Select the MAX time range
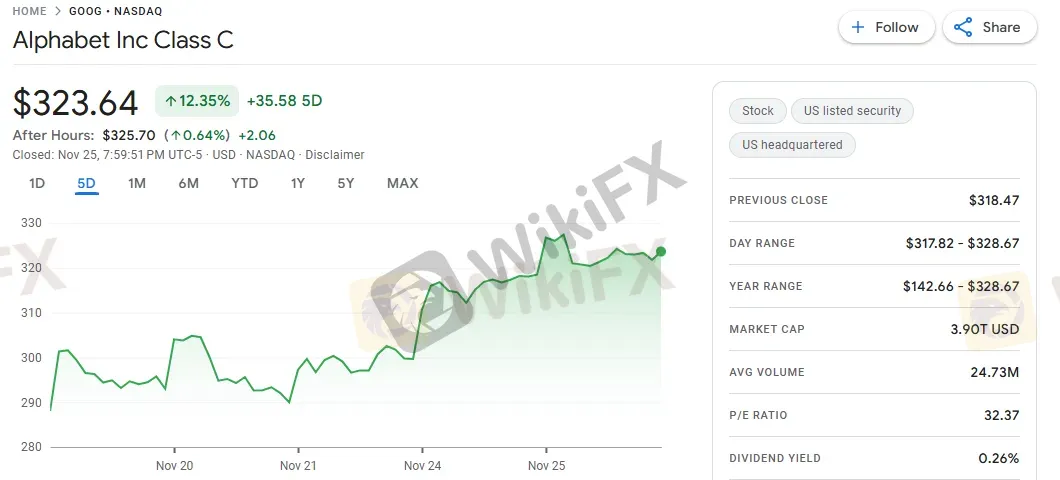Image resolution: width=1060 pixels, height=480 pixels. [x=402, y=183]
